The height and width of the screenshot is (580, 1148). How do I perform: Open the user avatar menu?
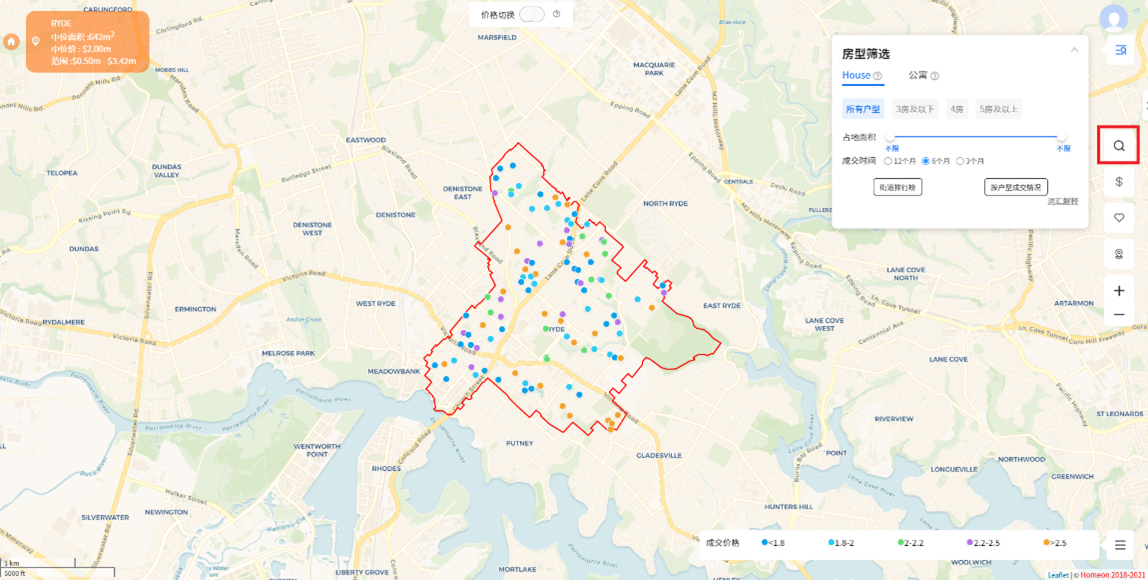pyautogui.click(x=1114, y=18)
